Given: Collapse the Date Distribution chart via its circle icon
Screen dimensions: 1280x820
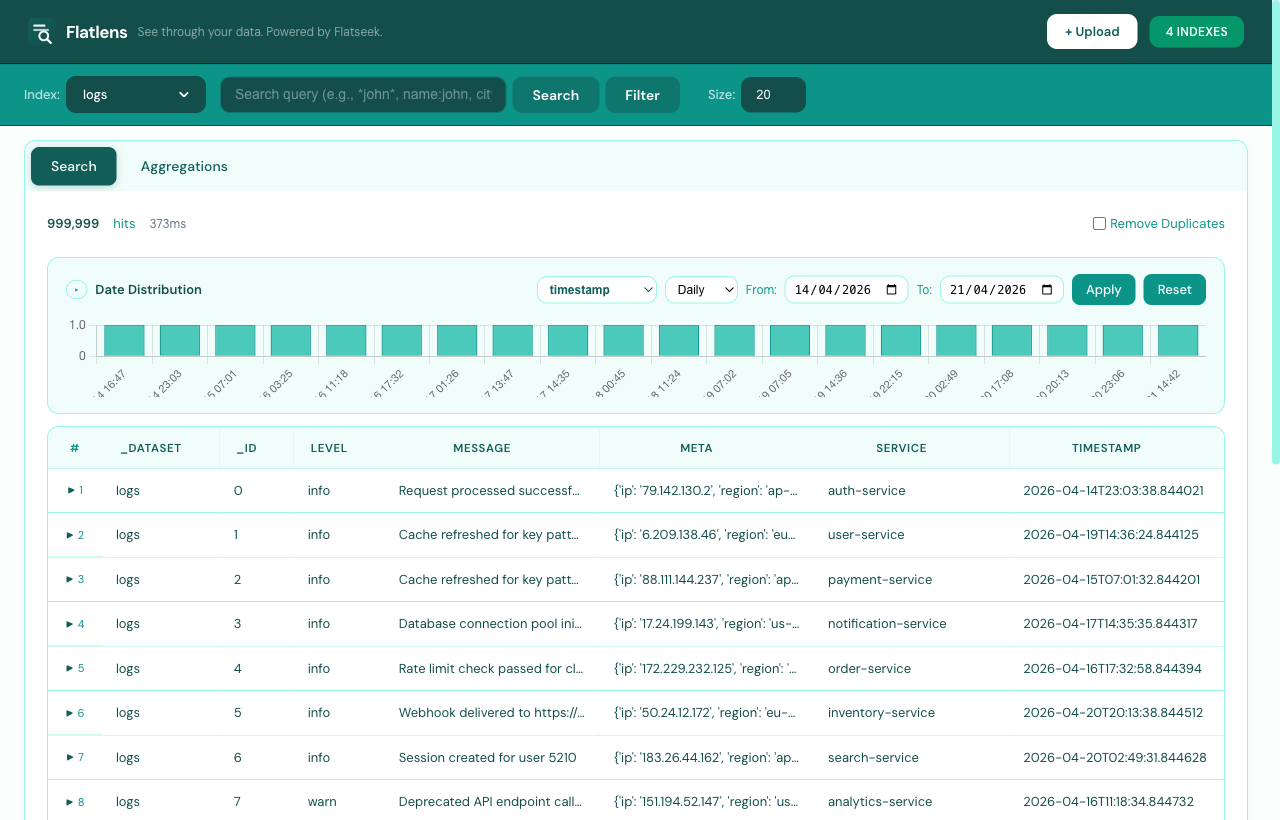Looking at the screenshot, I should coord(76,289).
